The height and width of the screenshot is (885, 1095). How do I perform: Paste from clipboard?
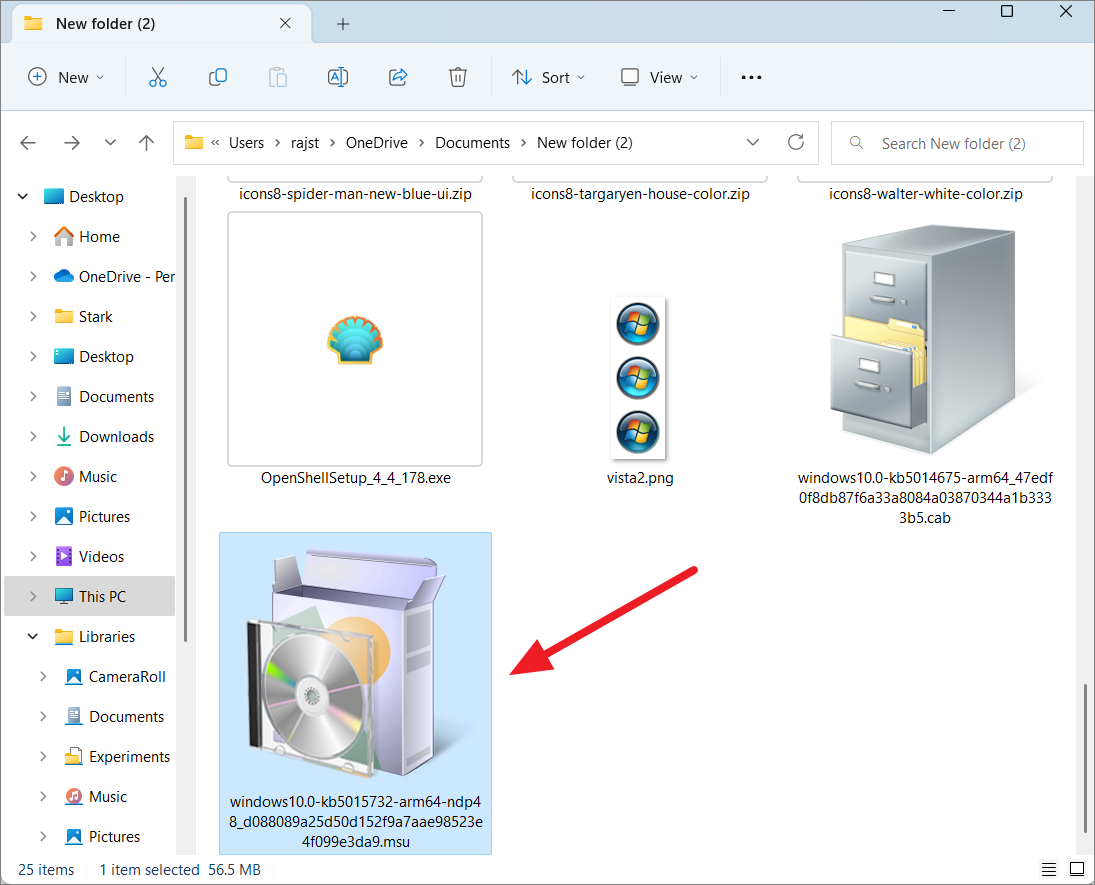(x=278, y=77)
